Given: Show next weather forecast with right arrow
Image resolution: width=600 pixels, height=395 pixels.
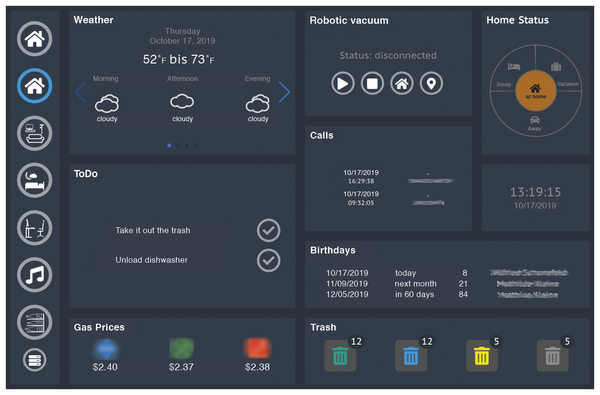Looking at the screenshot, I should (x=285, y=92).
